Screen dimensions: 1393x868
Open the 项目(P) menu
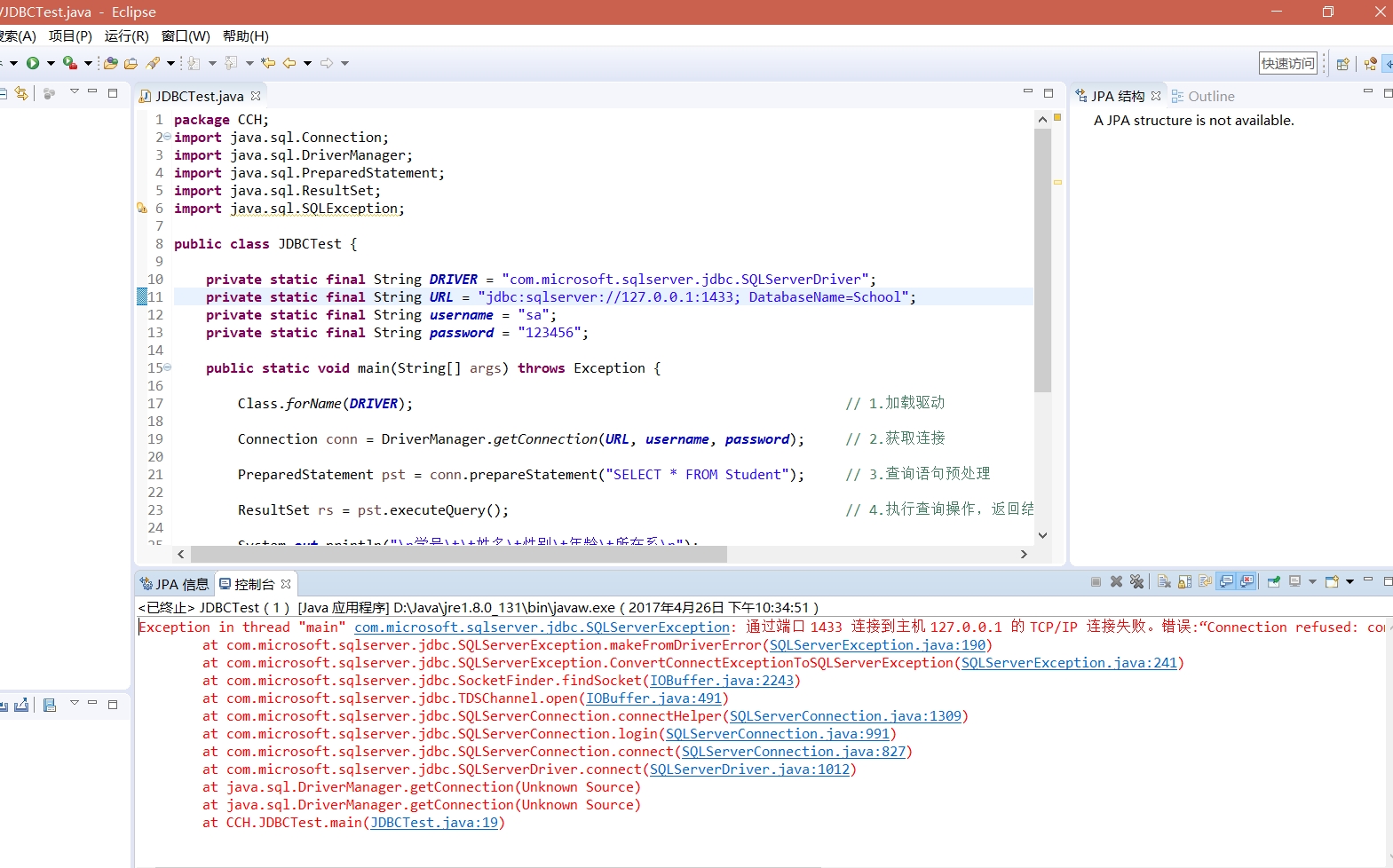point(70,36)
